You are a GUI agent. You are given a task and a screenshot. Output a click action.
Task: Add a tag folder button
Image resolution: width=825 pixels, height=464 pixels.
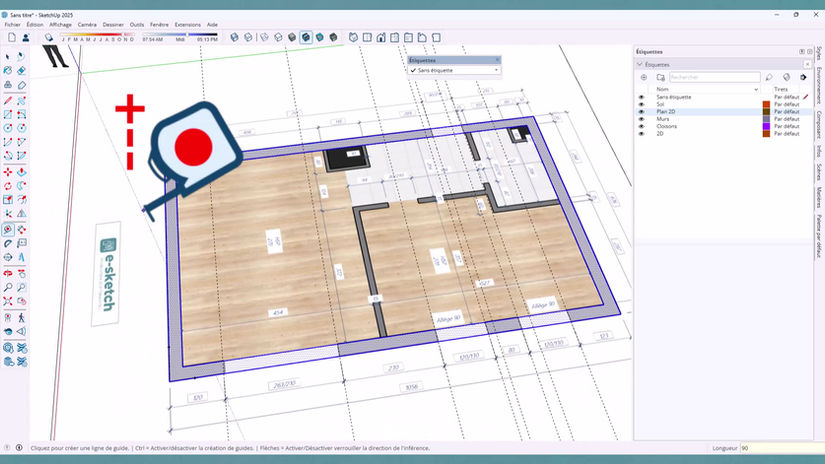tap(660, 77)
